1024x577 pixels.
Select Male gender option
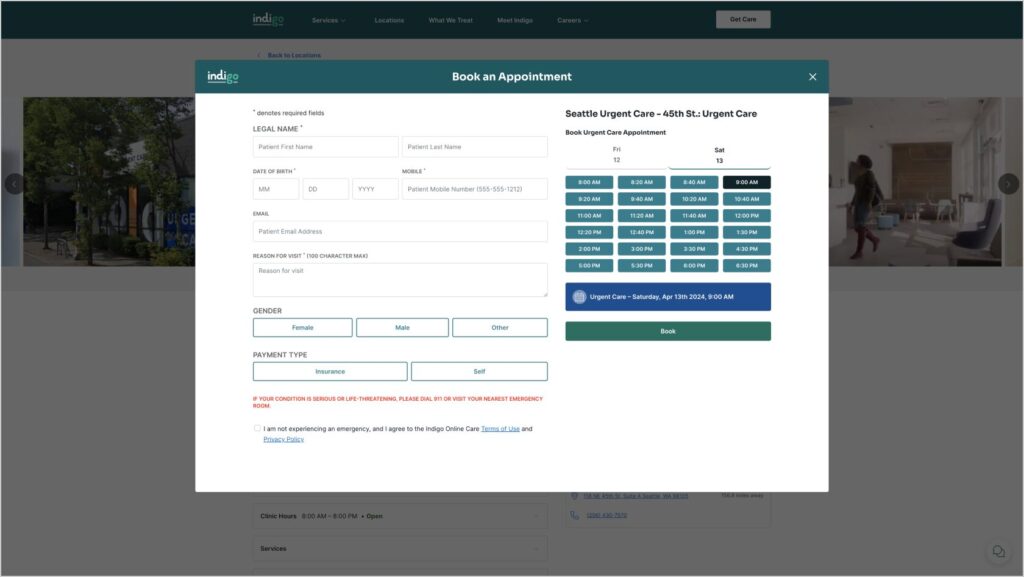tap(402, 328)
